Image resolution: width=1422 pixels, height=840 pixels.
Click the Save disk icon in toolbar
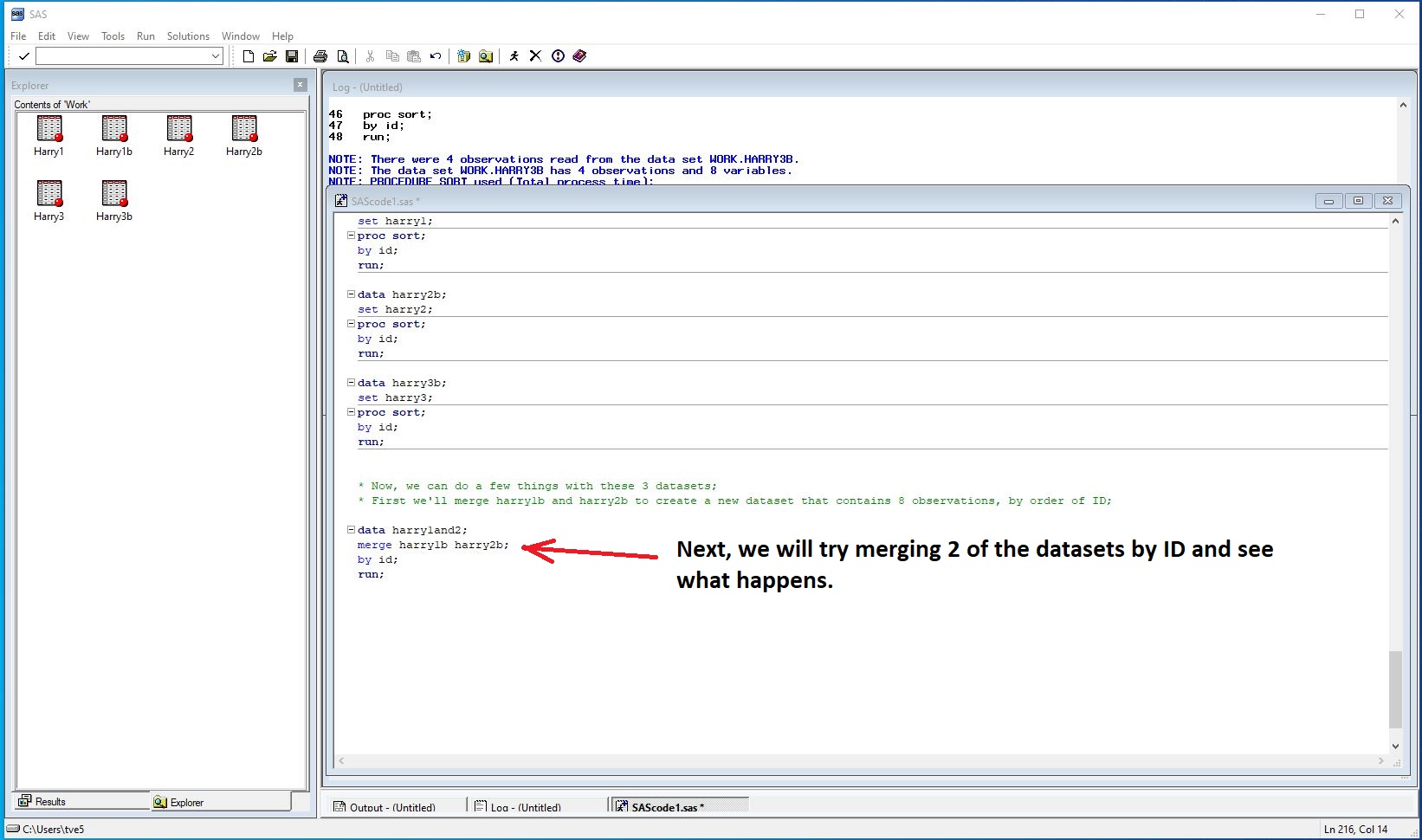point(292,56)
